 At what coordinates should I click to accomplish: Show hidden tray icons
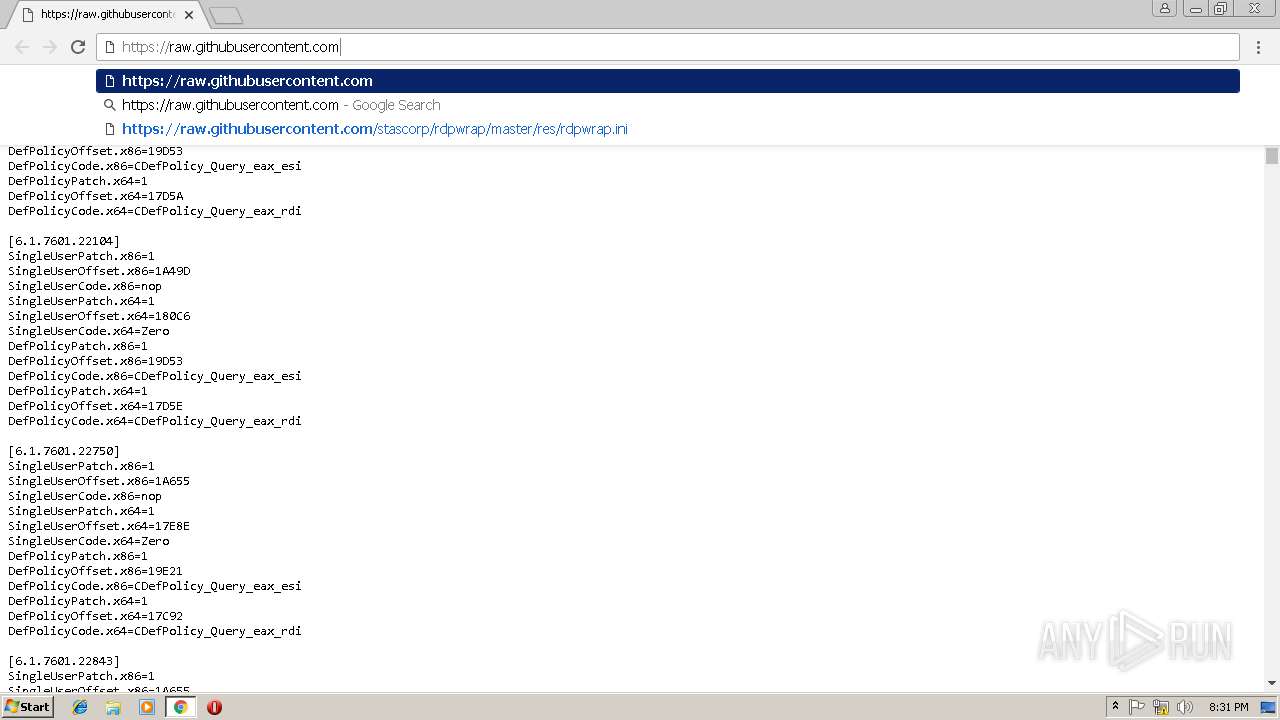tap(1115, 707)
